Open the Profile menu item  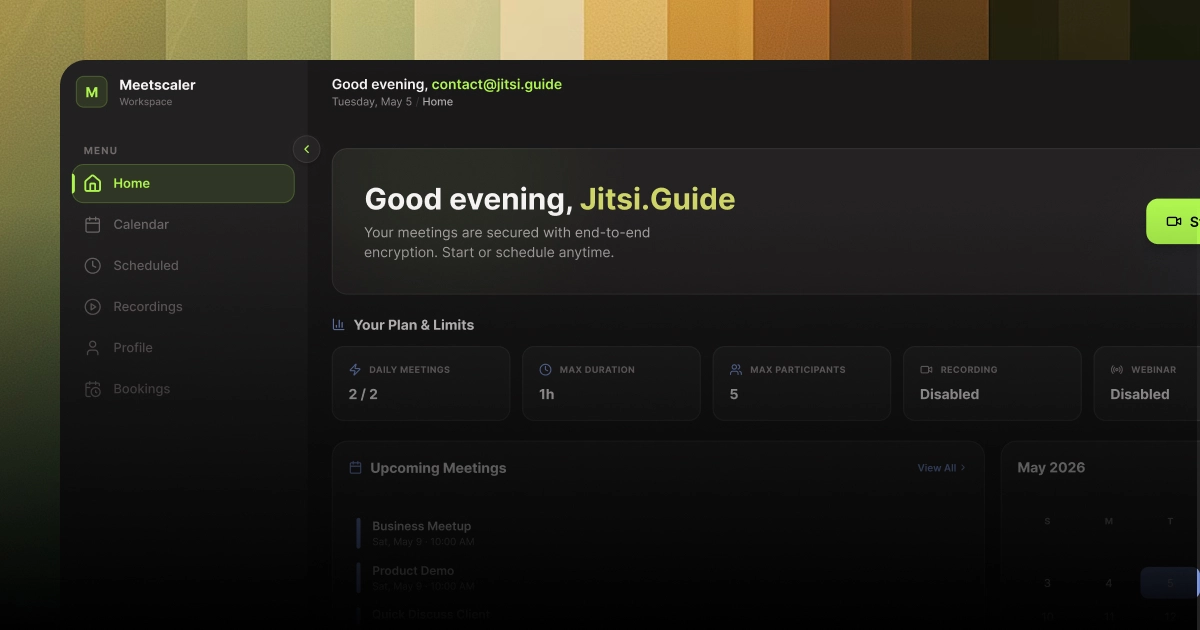coord(183,348)
